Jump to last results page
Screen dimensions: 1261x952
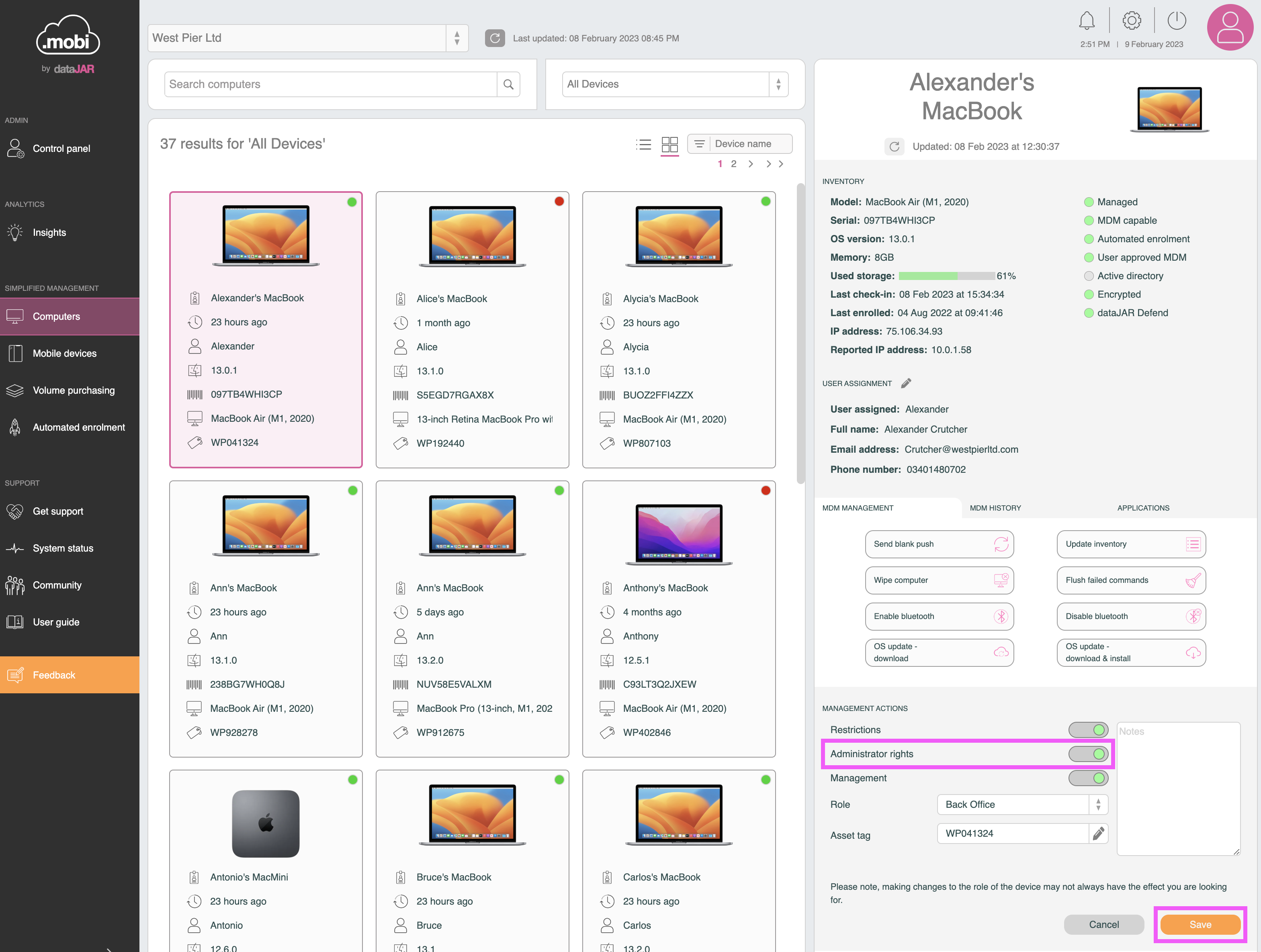click(x=775, y=164)
